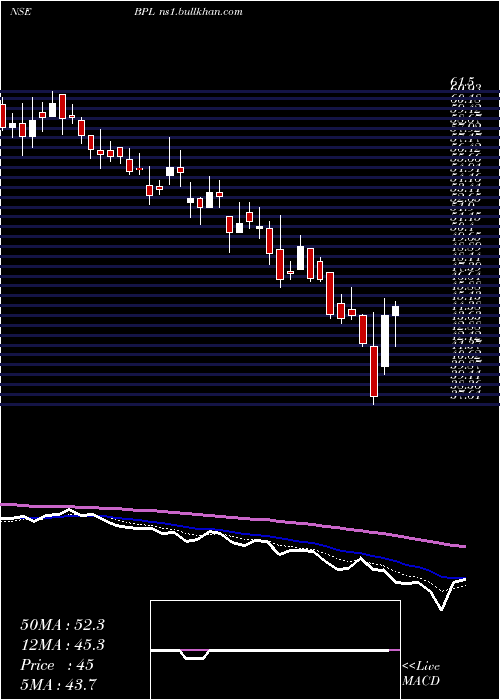This screenshot has width=500, height=700.
Task: Click the lowest long red candlestick
Action: tap(374, 371)
